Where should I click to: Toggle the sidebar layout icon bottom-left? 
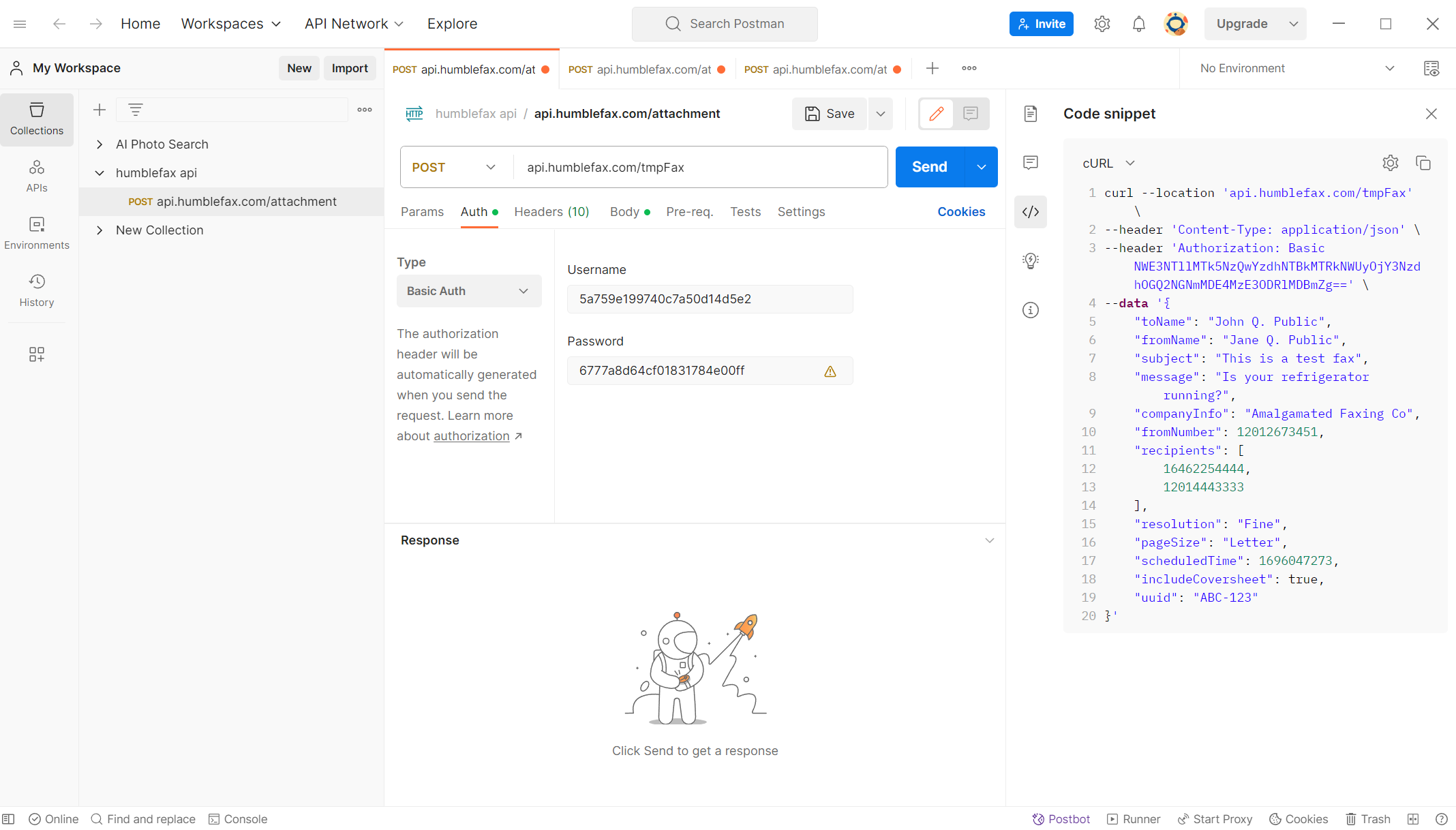coord(10,818)
